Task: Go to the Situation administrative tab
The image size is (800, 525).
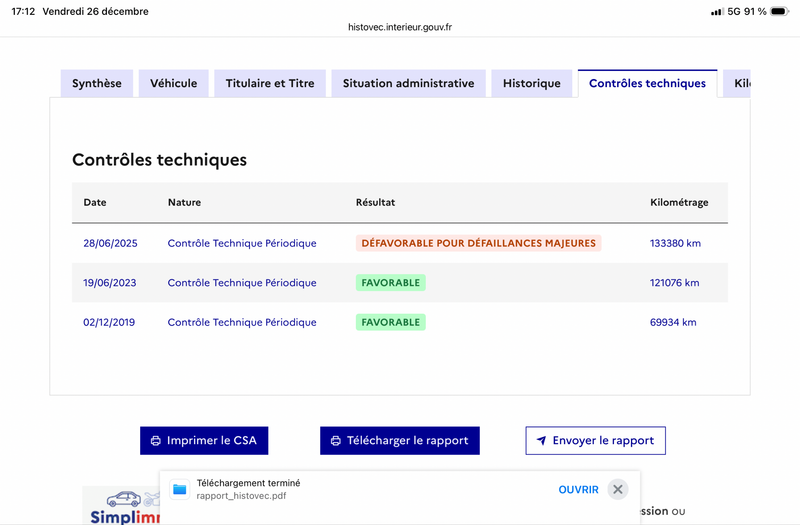Action: coord(408,84)
